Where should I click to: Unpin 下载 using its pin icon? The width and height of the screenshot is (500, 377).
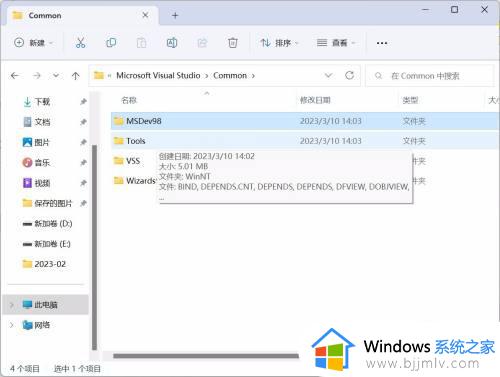83,102
